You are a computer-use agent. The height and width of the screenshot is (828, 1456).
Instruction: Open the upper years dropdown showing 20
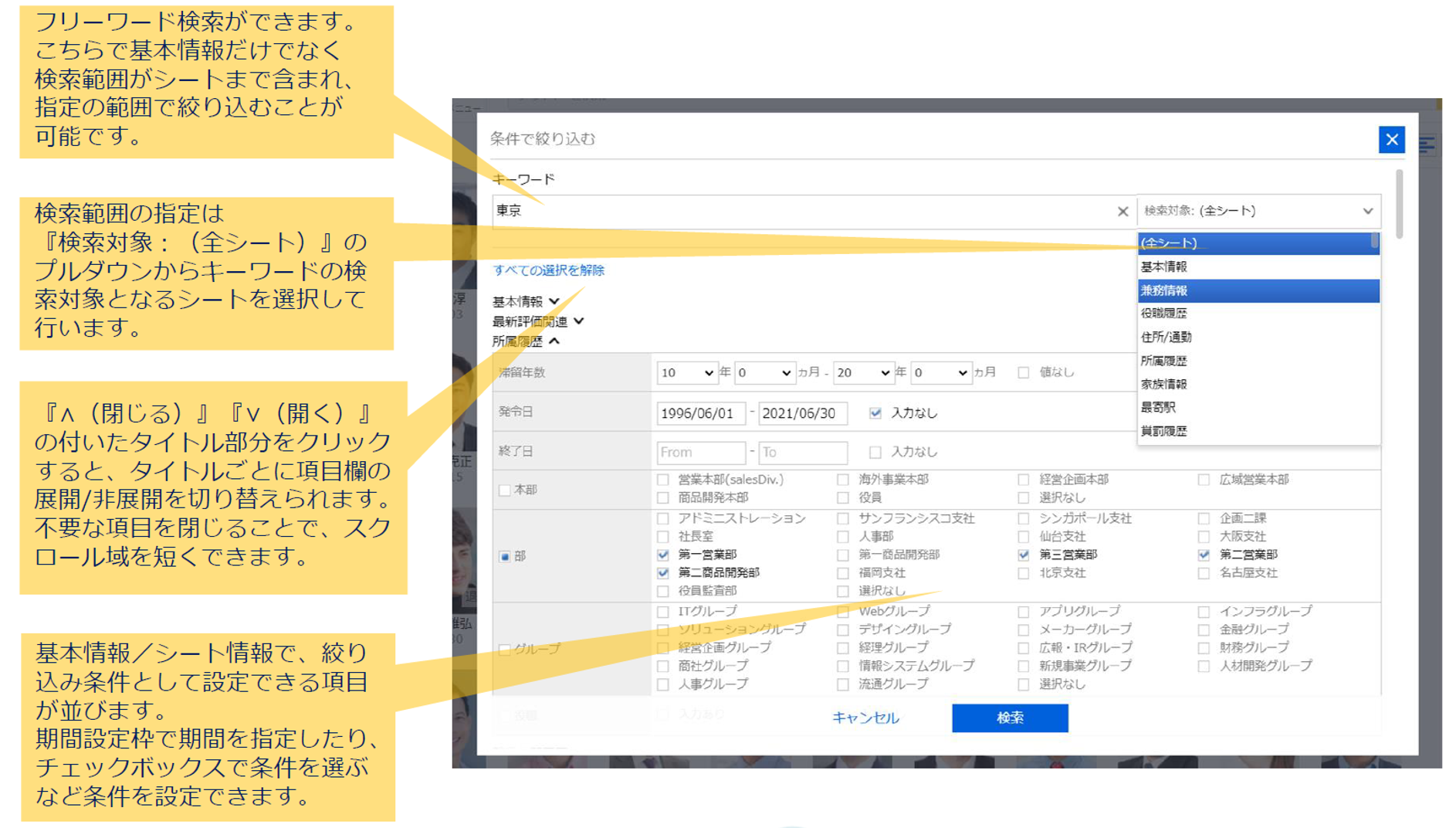click(x=863, y=373)
